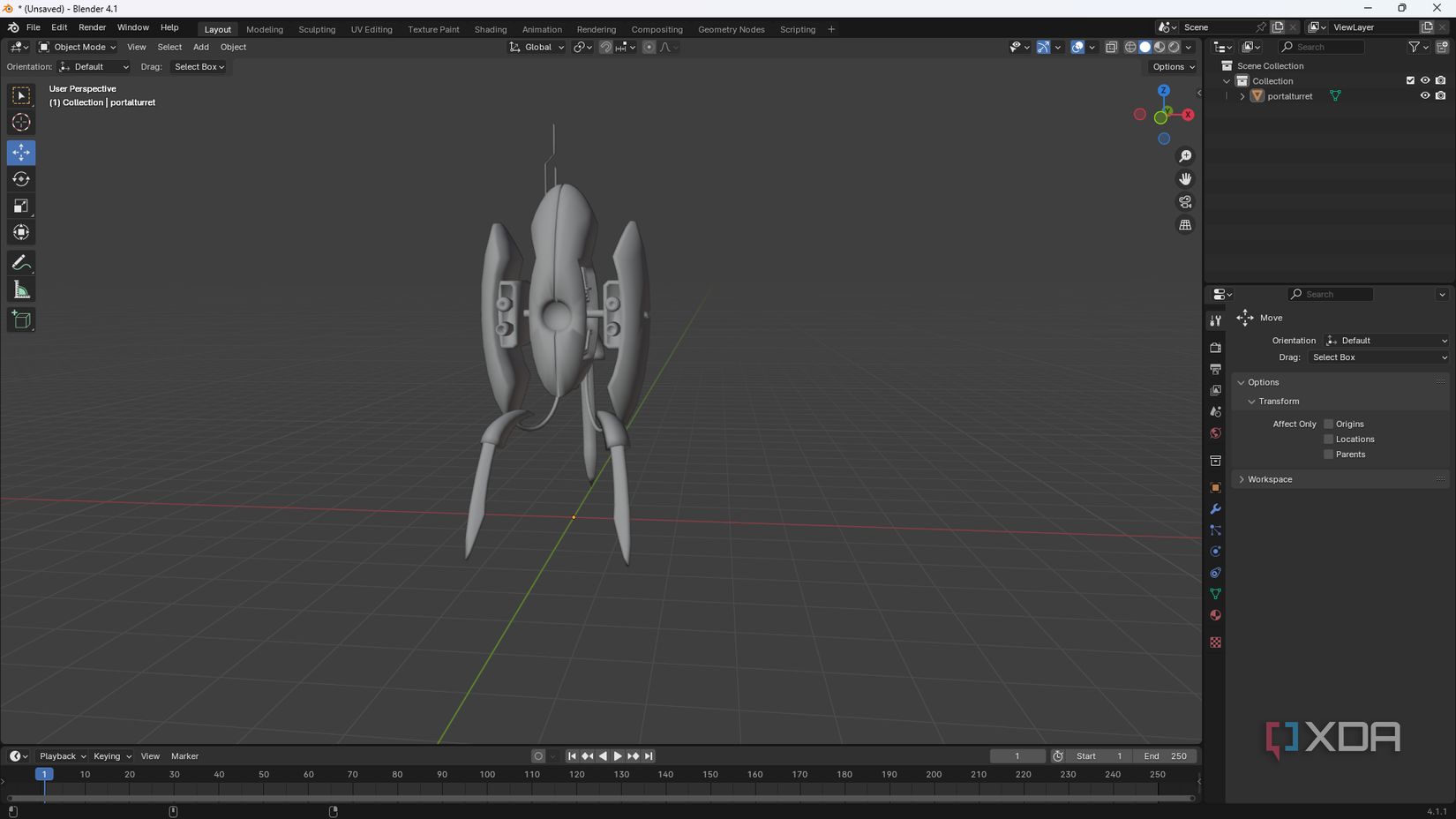The width and height of the screenshot is (1456, 819).
Task: Toggle proportional editing button
Action: click(649, 47)
